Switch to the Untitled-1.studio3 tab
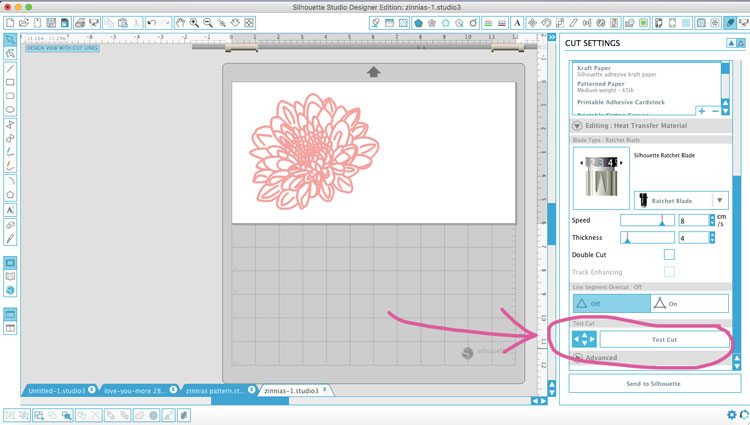 pos(56,391)
